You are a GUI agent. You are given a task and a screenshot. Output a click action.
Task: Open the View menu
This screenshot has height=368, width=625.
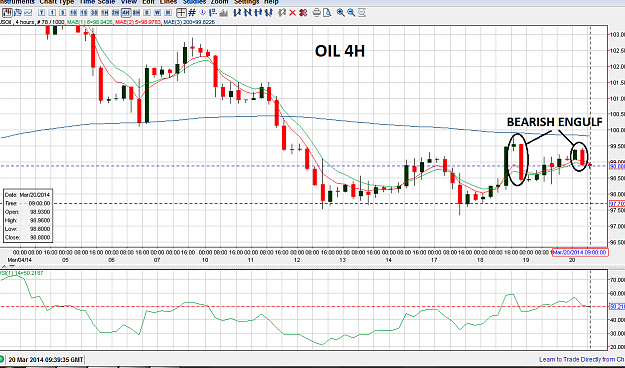129,2
